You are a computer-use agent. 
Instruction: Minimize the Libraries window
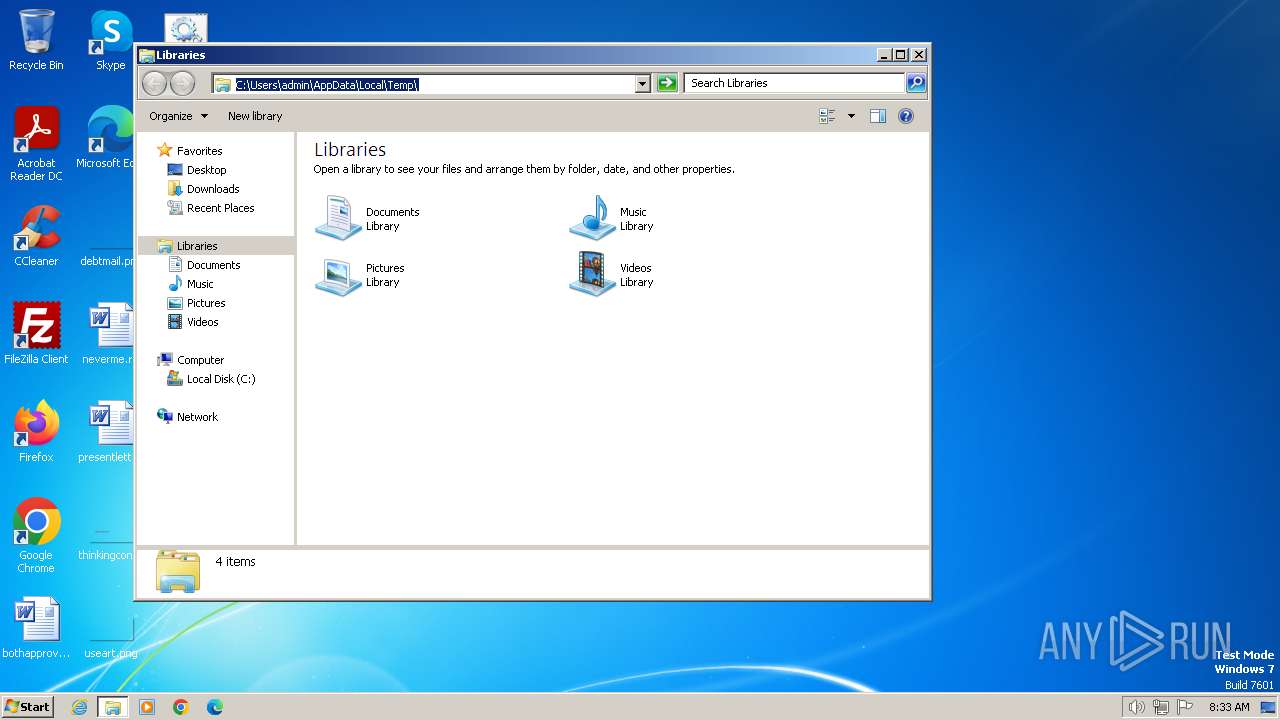884,55
